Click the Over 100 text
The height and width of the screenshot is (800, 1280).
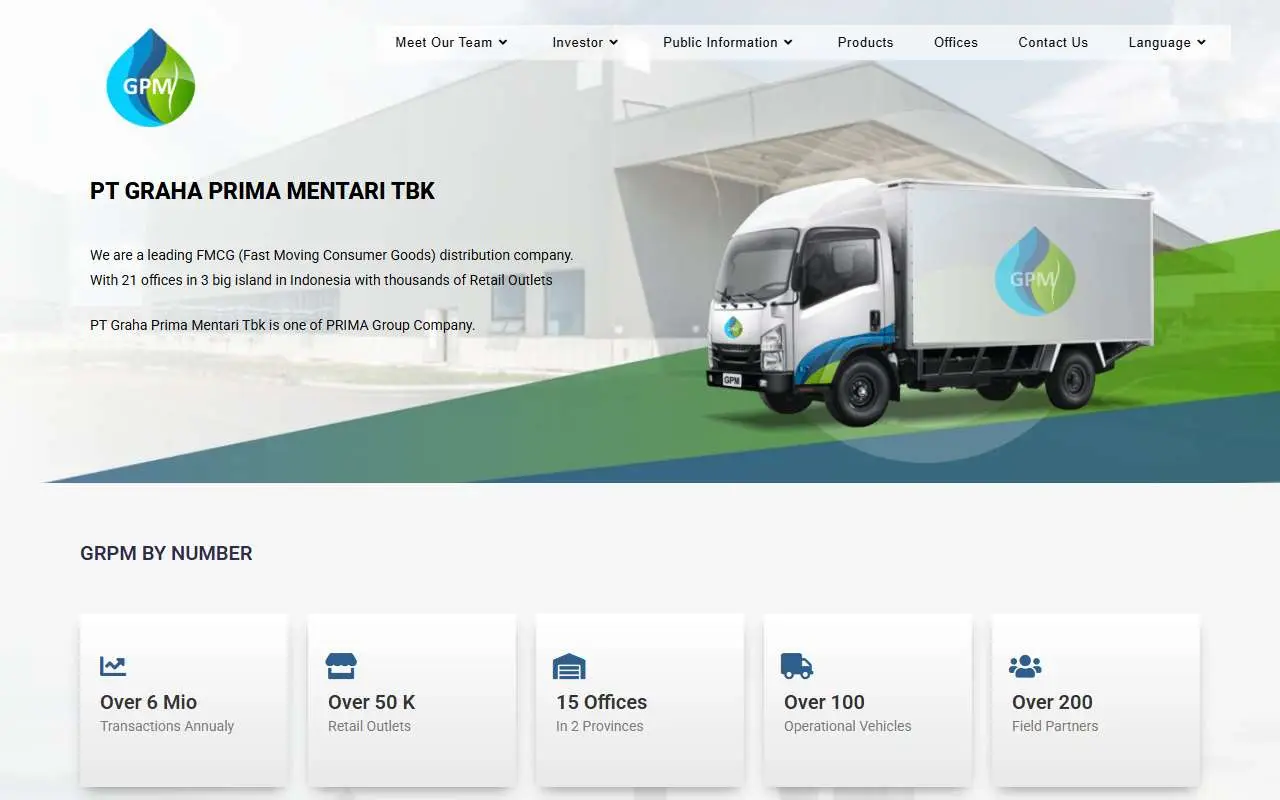824,702
